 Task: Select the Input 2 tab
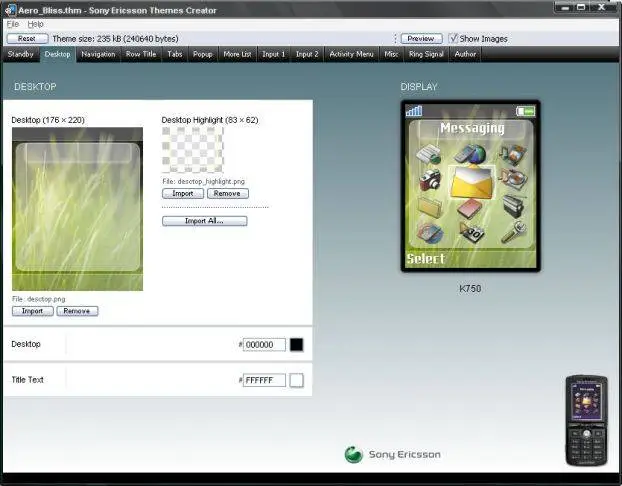(x=307, y=54)
